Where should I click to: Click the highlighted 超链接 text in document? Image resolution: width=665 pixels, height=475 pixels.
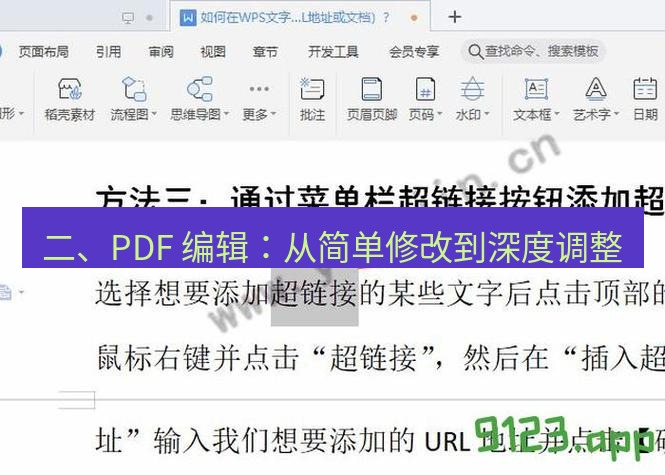point(315,293)
